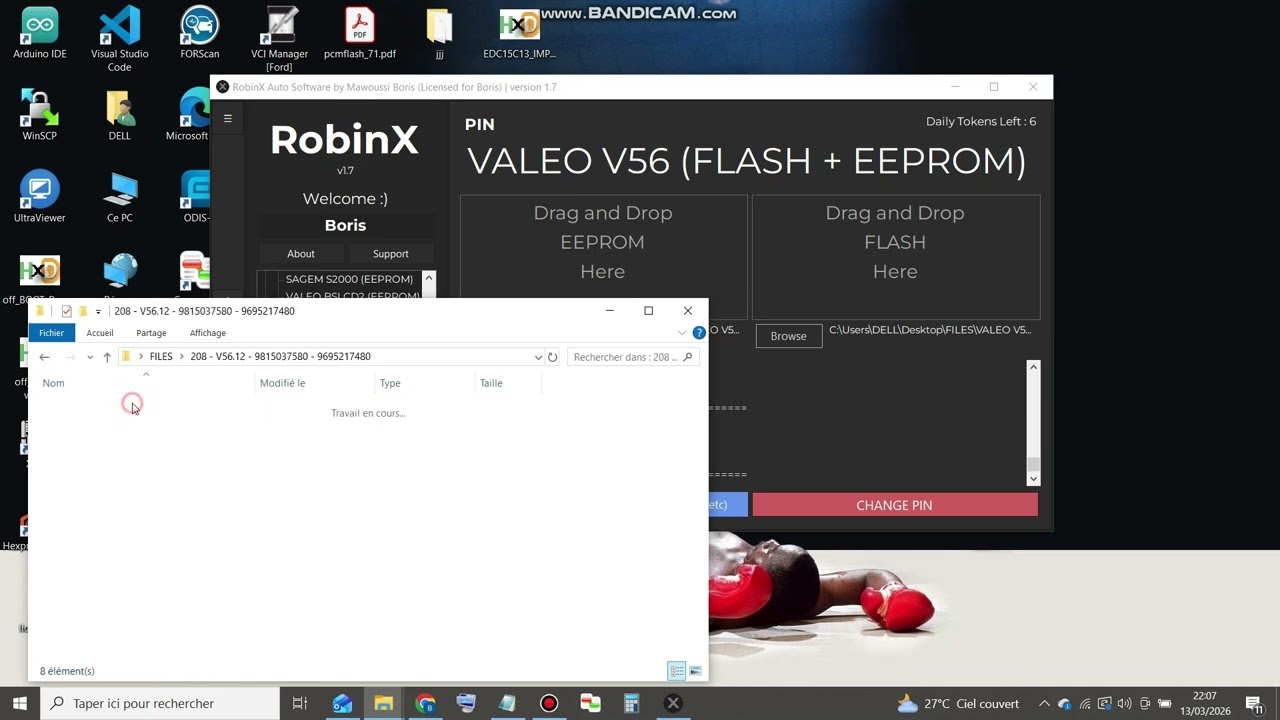Open the WinSCP desktop icon

tap(40, 115)
